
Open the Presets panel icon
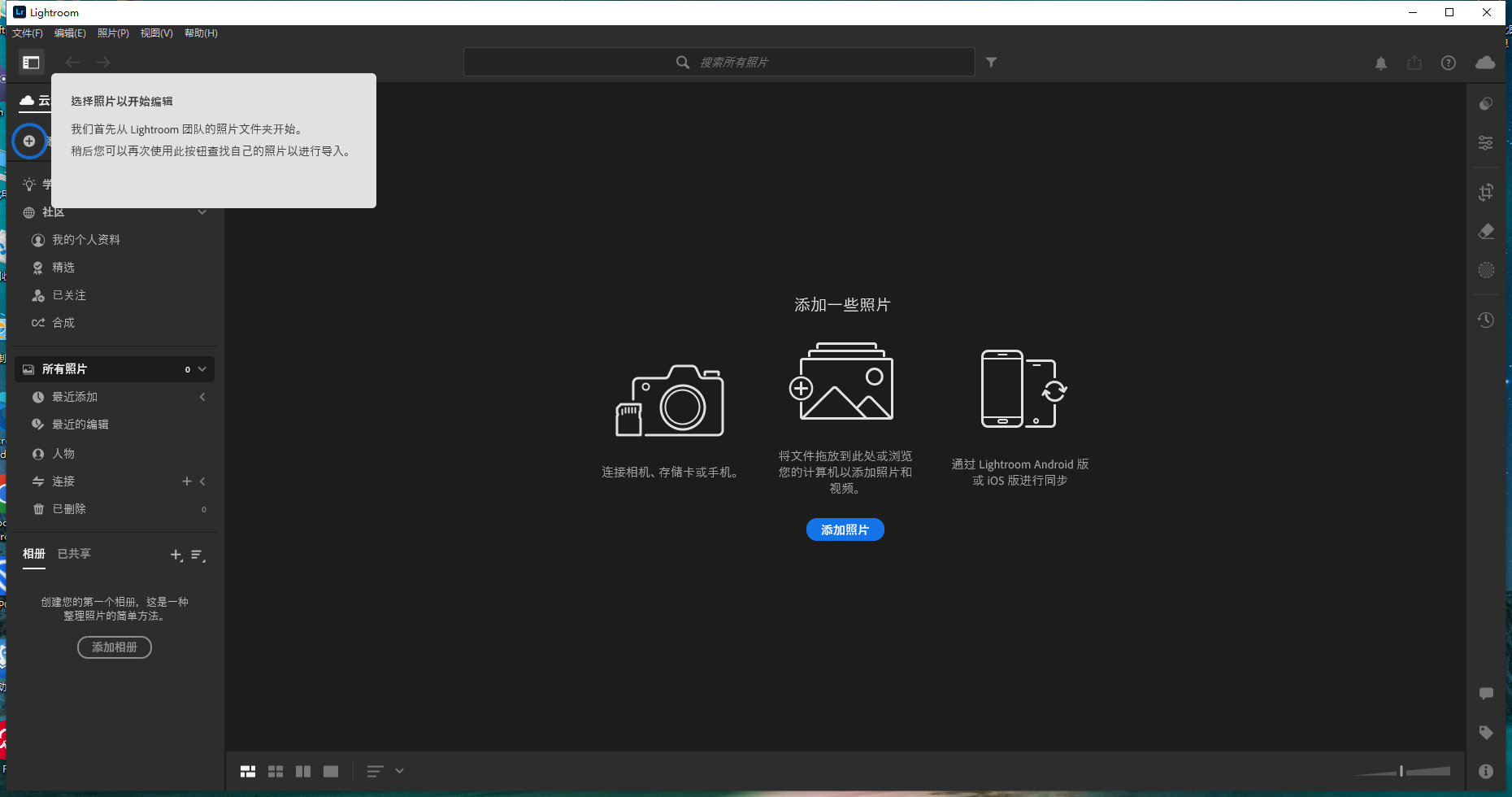pyautogui.click(x=1486, y=103)
